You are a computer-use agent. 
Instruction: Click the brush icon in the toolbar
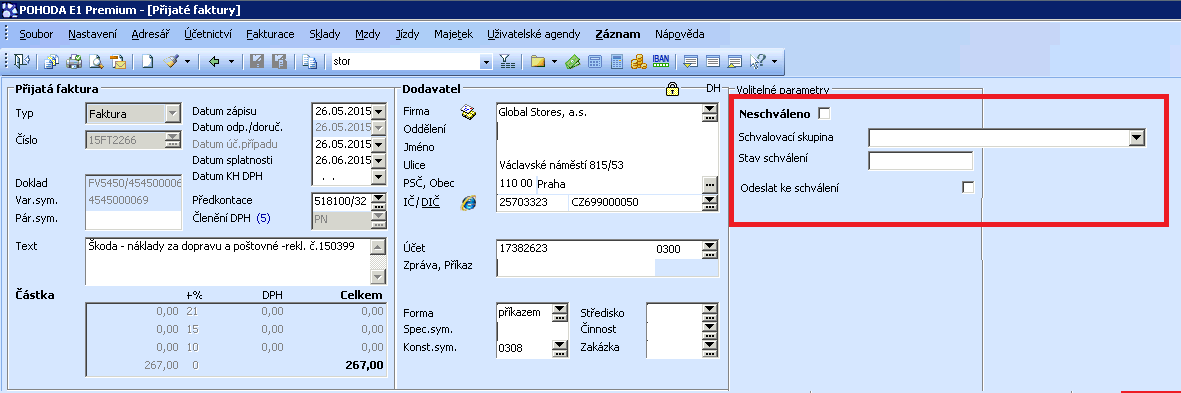(171, 62)
